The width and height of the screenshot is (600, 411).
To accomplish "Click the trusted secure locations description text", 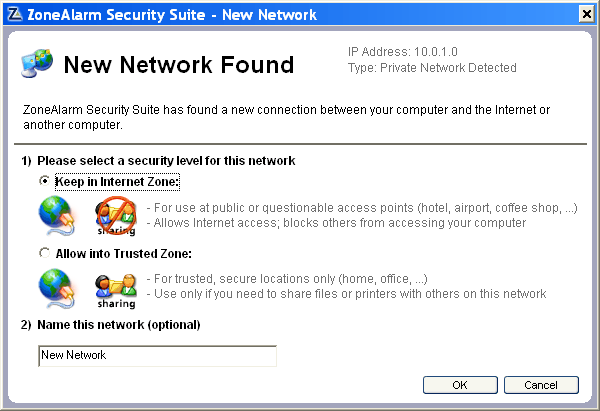I will [x=287, y=279].
